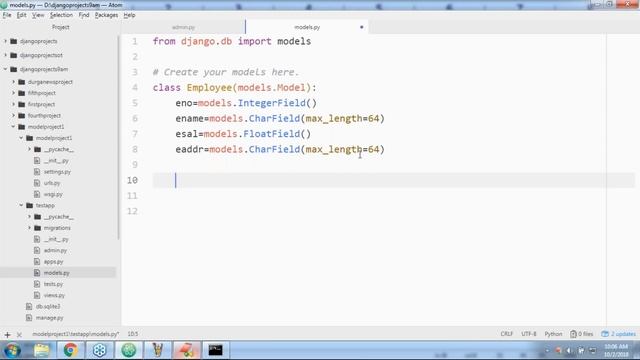This screenshot has width=640, height=360.
Task: Open the command prompt from the taskbar
Action: [x=216, y=350]
